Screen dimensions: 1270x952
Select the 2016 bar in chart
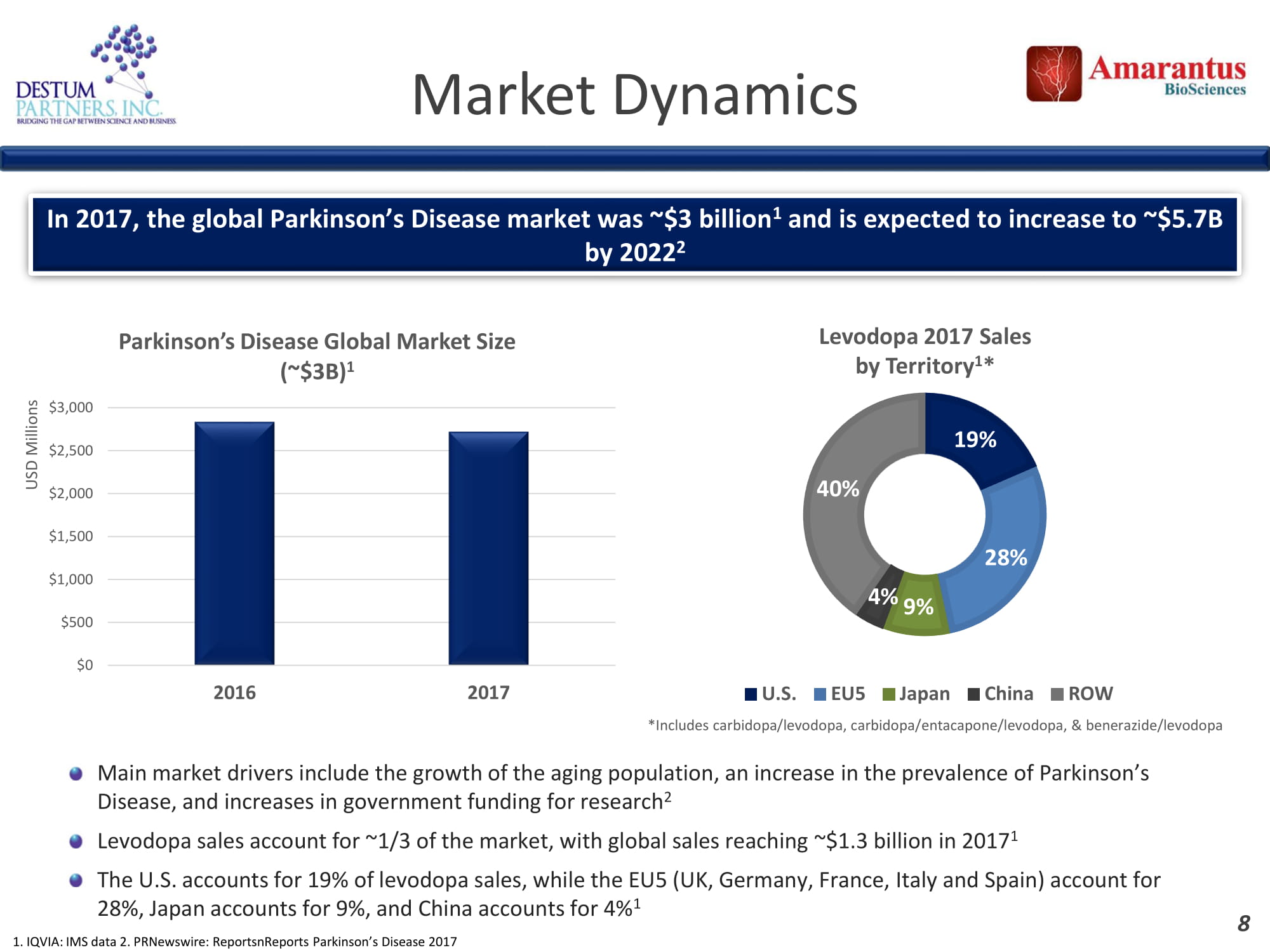tap(234, 543)
